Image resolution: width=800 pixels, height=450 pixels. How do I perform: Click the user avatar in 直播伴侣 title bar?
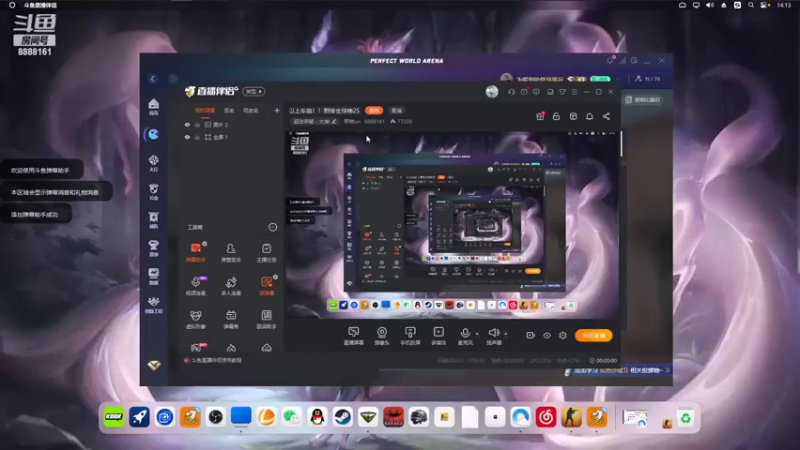(x=492, y=91)
